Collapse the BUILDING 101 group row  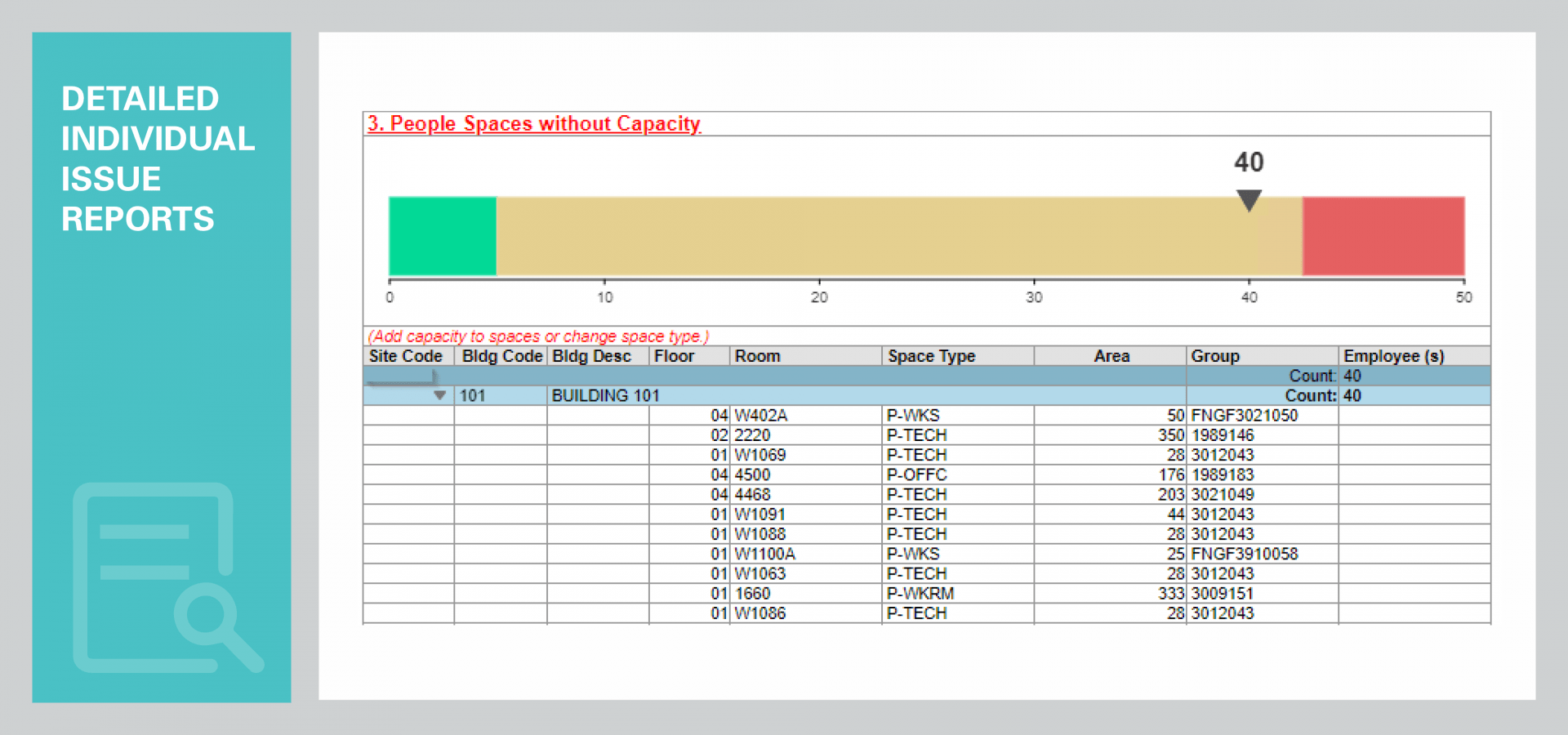[441, 395]
